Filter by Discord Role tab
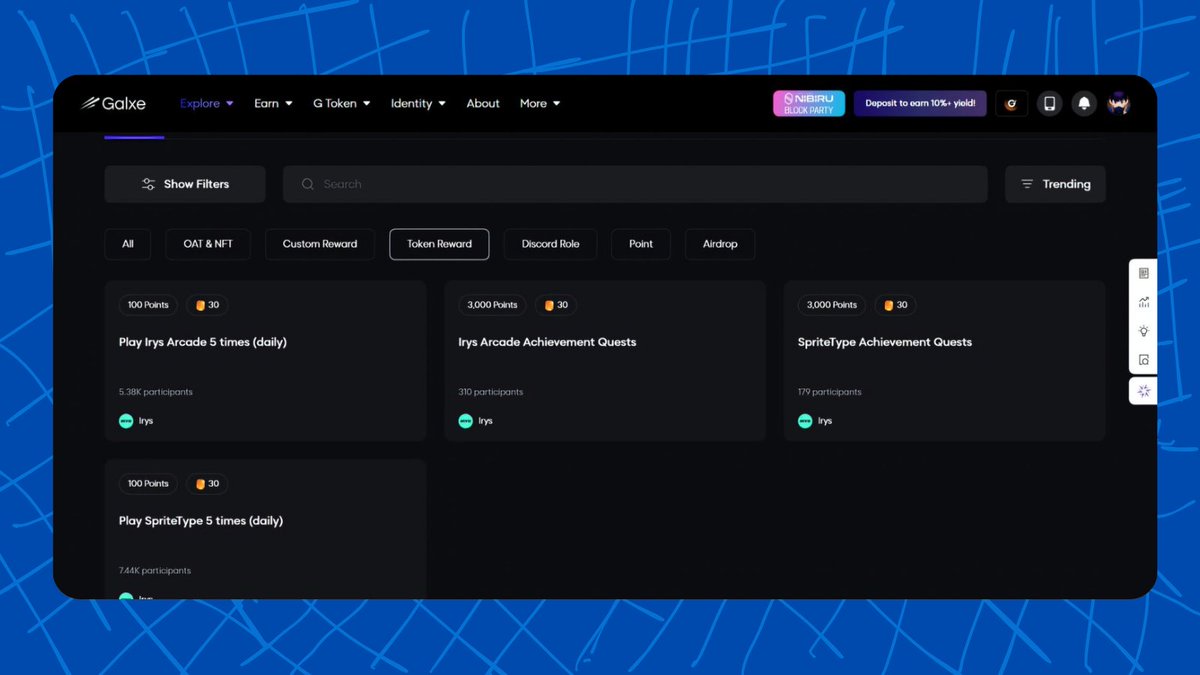Image resolution: width=1200 pixels, height=675 pixels. click(550, 244)
